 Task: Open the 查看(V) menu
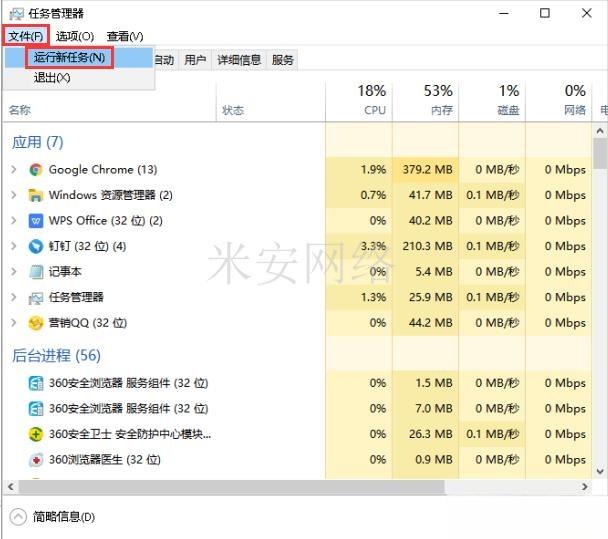click(125, 36)
